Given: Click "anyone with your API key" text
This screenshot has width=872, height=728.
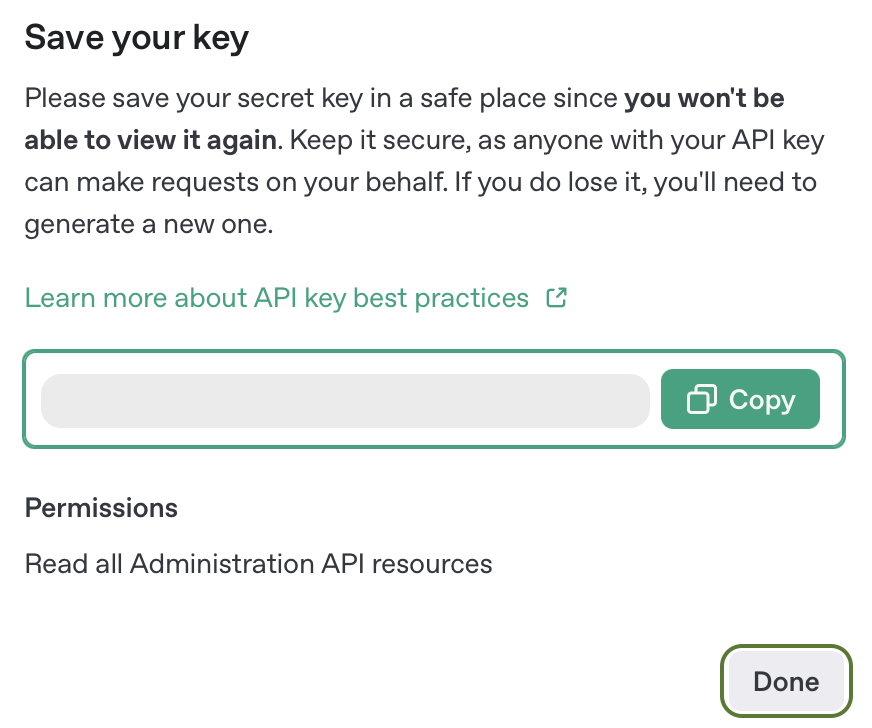Looking at the screenshot, I should coord(650,140).
